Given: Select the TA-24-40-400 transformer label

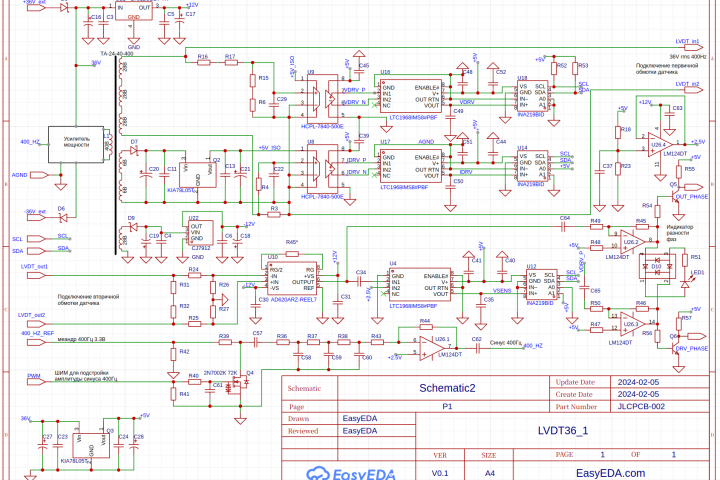Looking at the screenshot, I should (117, 54).
